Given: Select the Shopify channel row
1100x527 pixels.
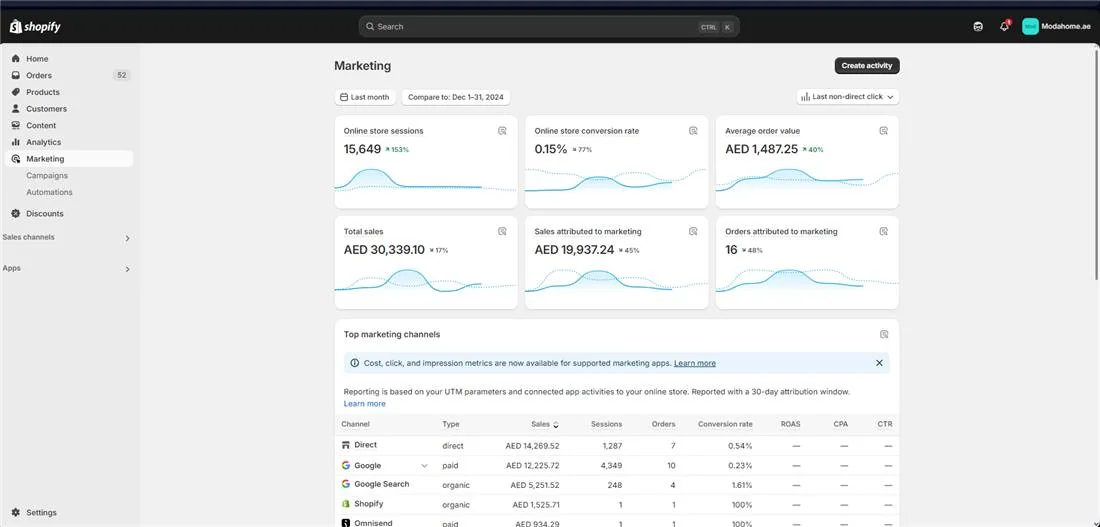Looking at the screenshot, I should point(617,505).
